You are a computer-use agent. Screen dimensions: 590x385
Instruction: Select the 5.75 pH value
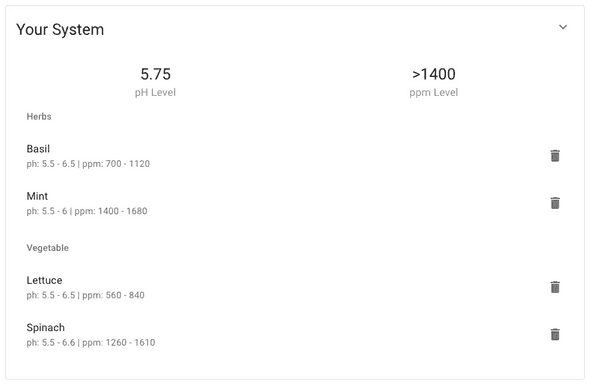pos(155,74)
